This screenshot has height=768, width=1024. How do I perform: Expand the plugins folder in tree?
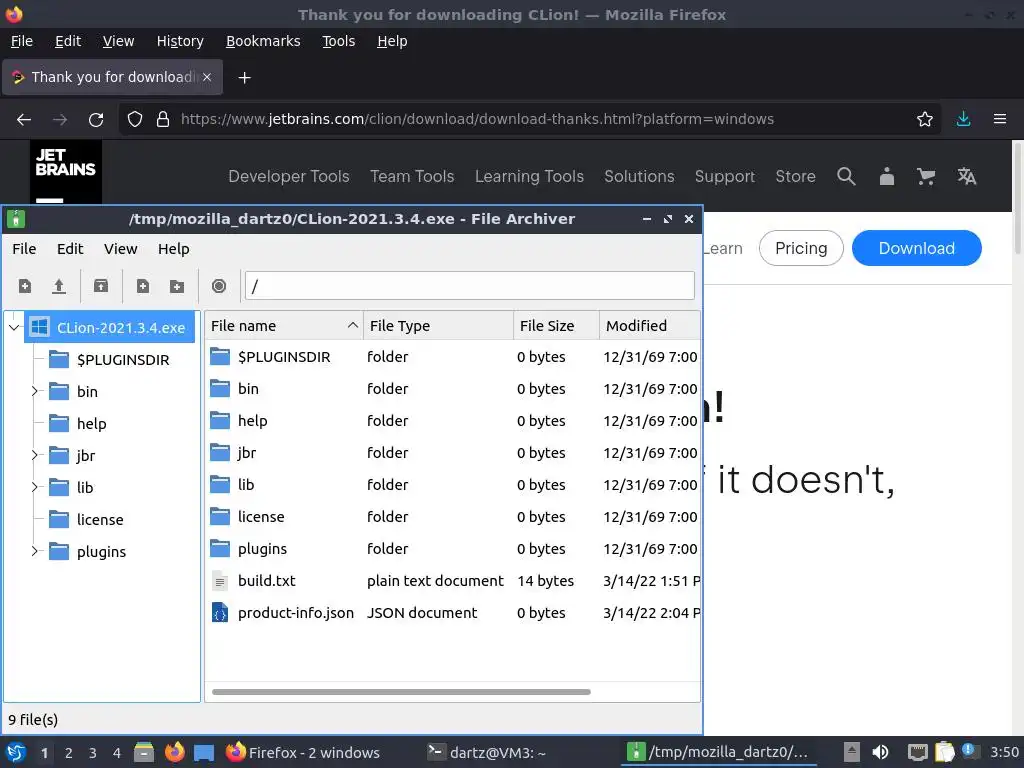click(35, 551)
